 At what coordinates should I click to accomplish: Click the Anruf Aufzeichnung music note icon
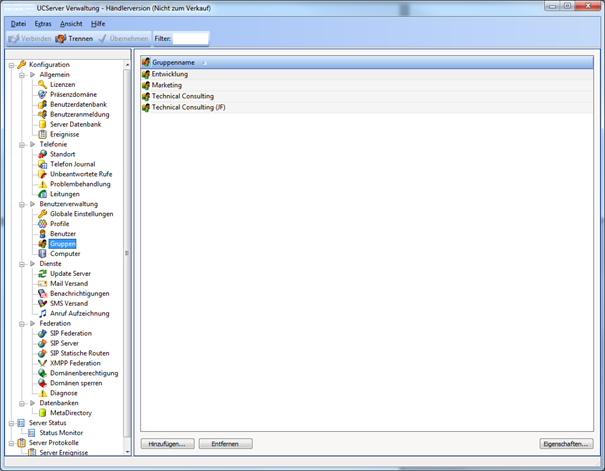pyautogui.click(x=42, y=314)
